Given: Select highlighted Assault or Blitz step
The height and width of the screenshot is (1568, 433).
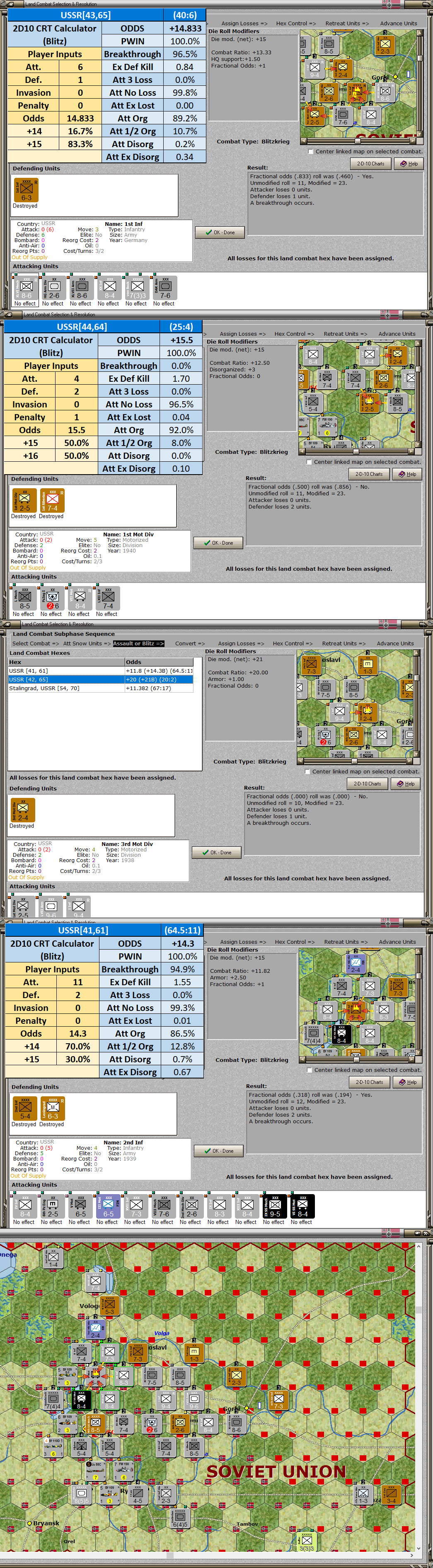Looking at the screenshot, I should tap(139, 643).
